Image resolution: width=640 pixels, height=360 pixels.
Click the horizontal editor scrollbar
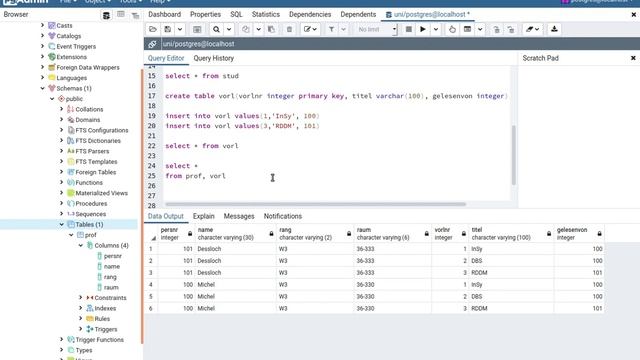click(316, 204)
